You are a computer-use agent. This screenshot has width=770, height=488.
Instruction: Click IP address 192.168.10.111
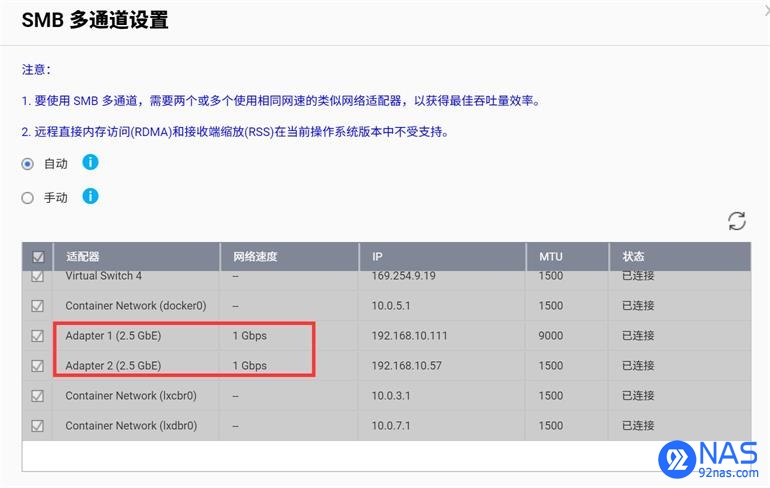click(410, 336)
